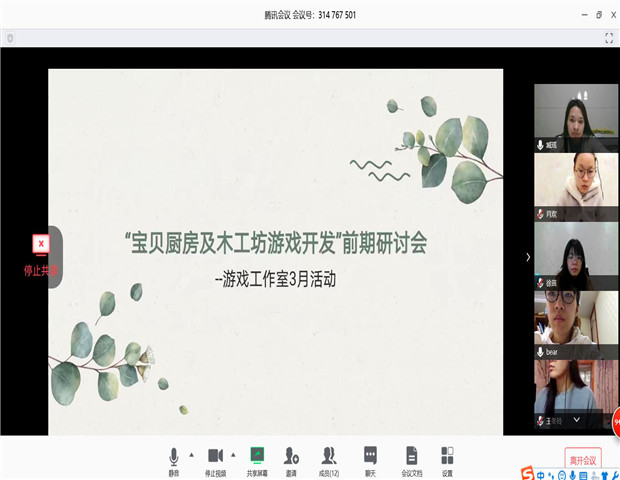The height and width of the screenshot is (480, 620).
Task: Open the chat (聊天) panel
Action: (x=370, y=458)
